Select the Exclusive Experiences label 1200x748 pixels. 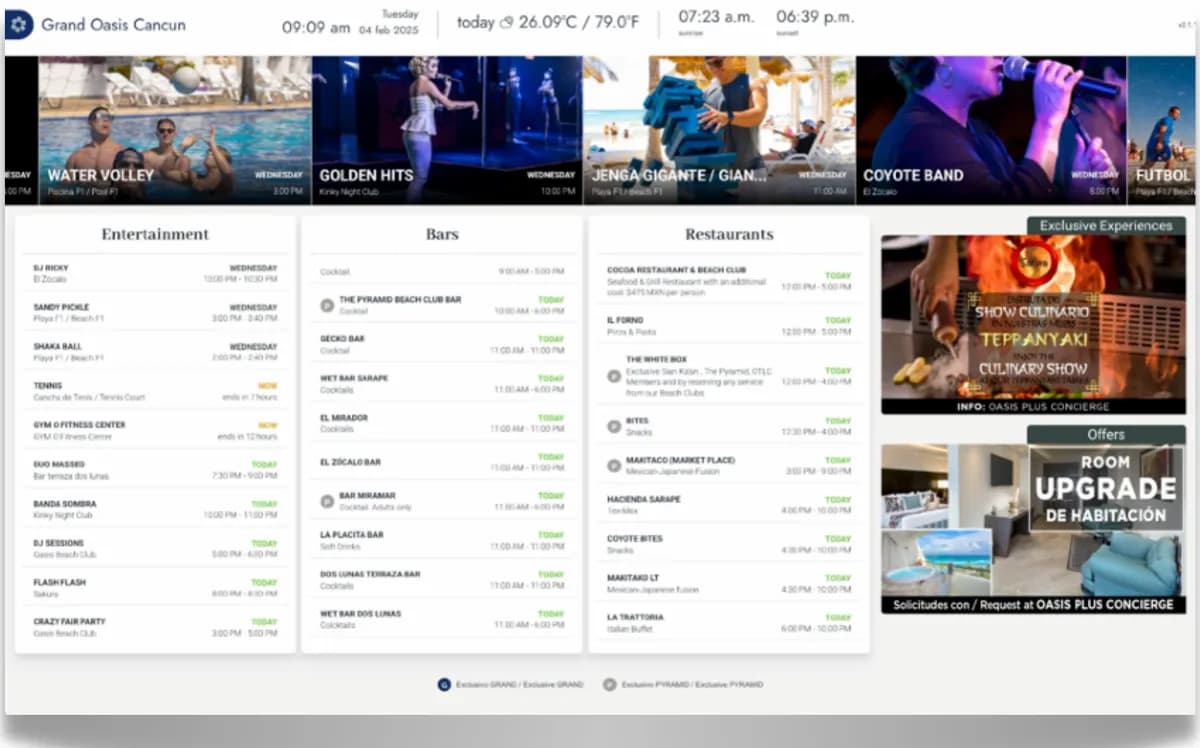pyautogui.click(x=1106, y=226)
